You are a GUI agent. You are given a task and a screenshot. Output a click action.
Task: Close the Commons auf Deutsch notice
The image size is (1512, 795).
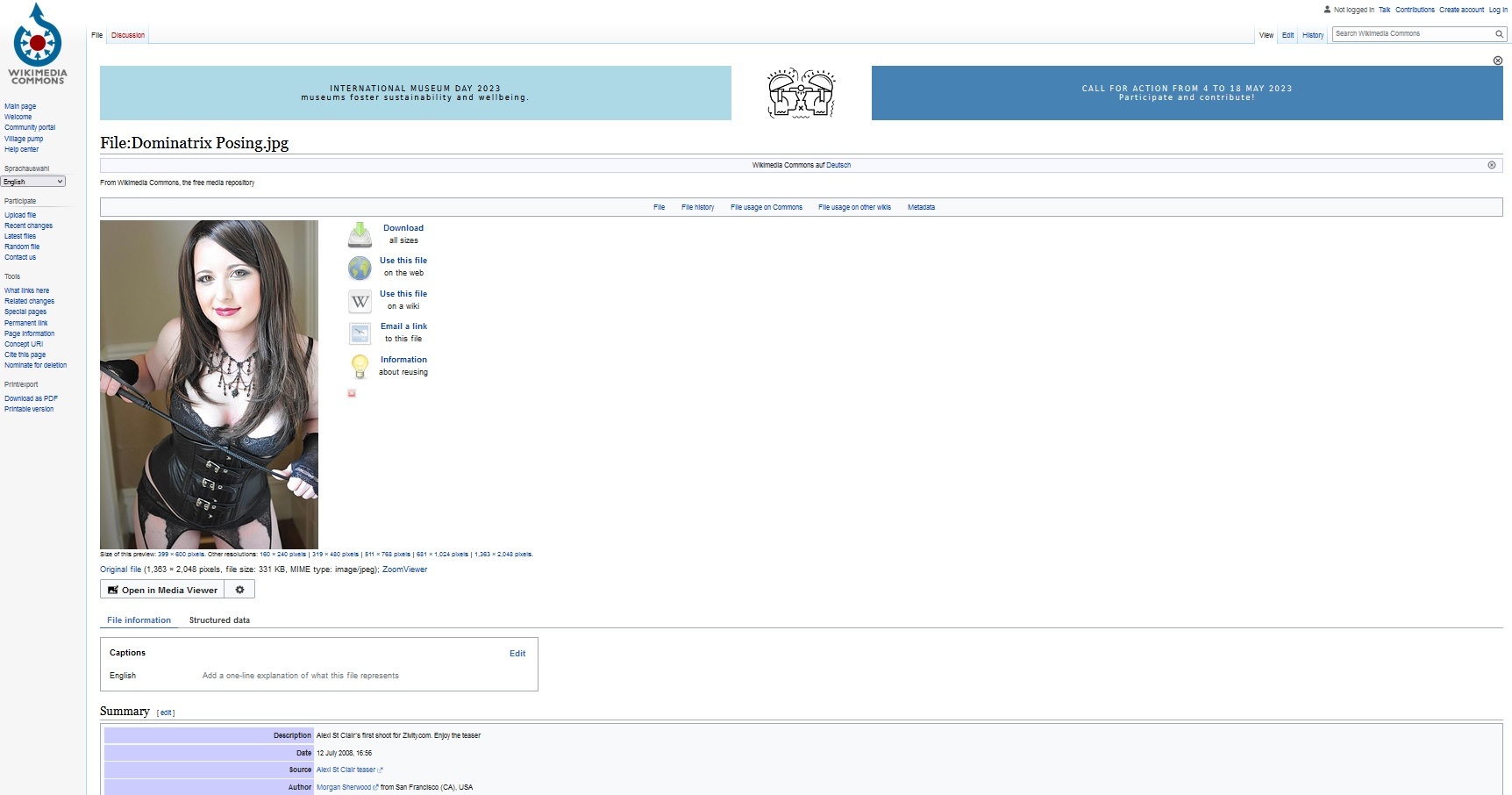point(1491,165)
